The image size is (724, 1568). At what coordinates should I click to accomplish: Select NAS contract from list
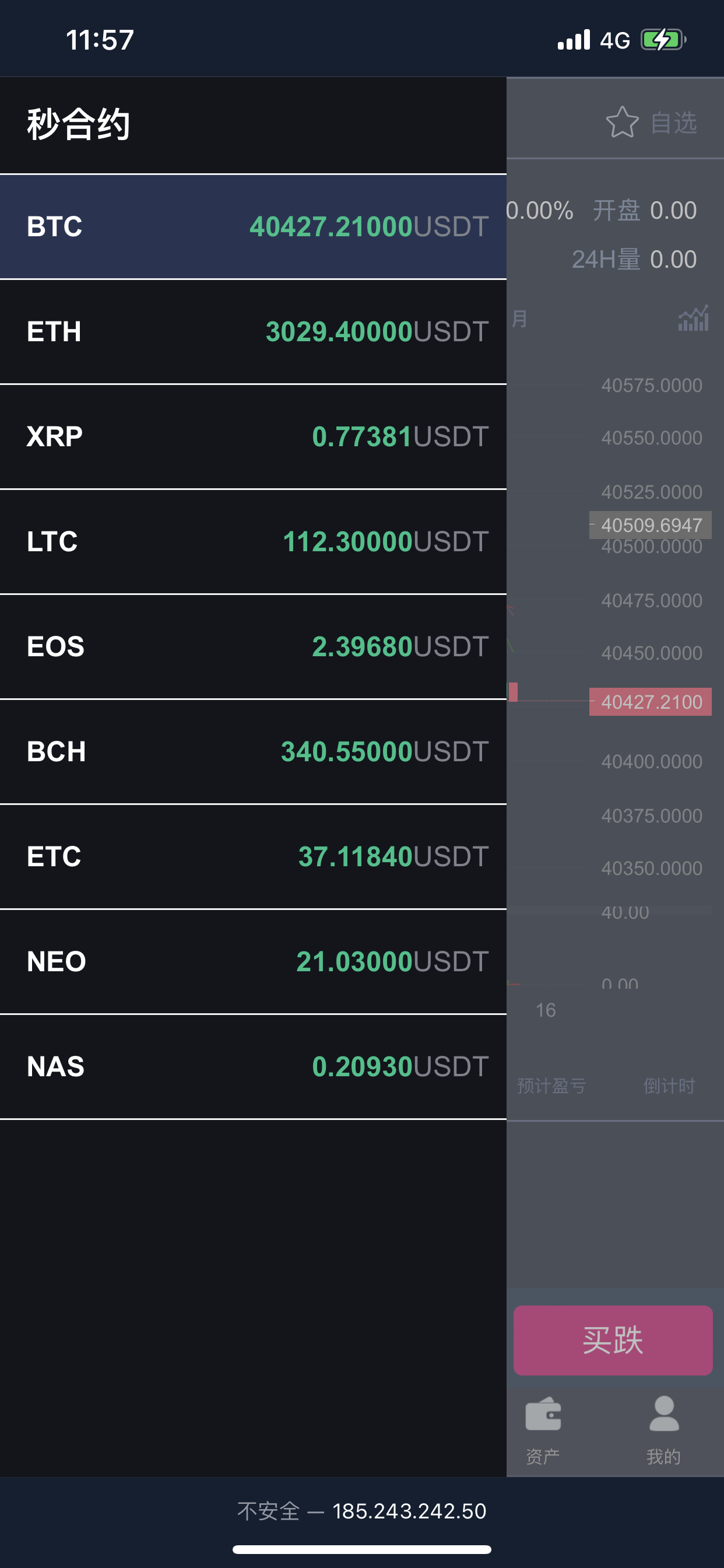[x=253, y=1066]
